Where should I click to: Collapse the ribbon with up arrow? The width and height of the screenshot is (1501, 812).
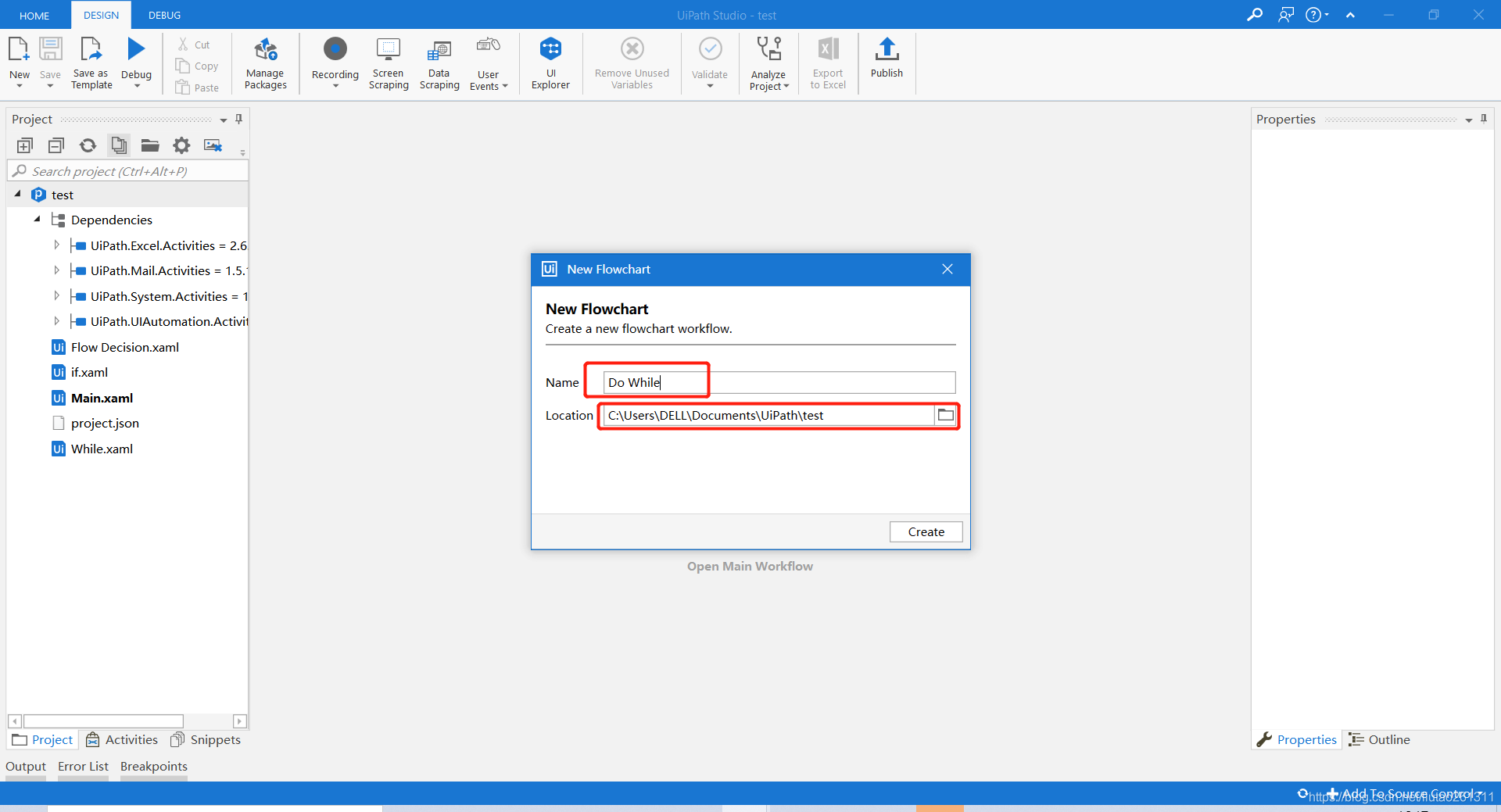click(1350, 15)
